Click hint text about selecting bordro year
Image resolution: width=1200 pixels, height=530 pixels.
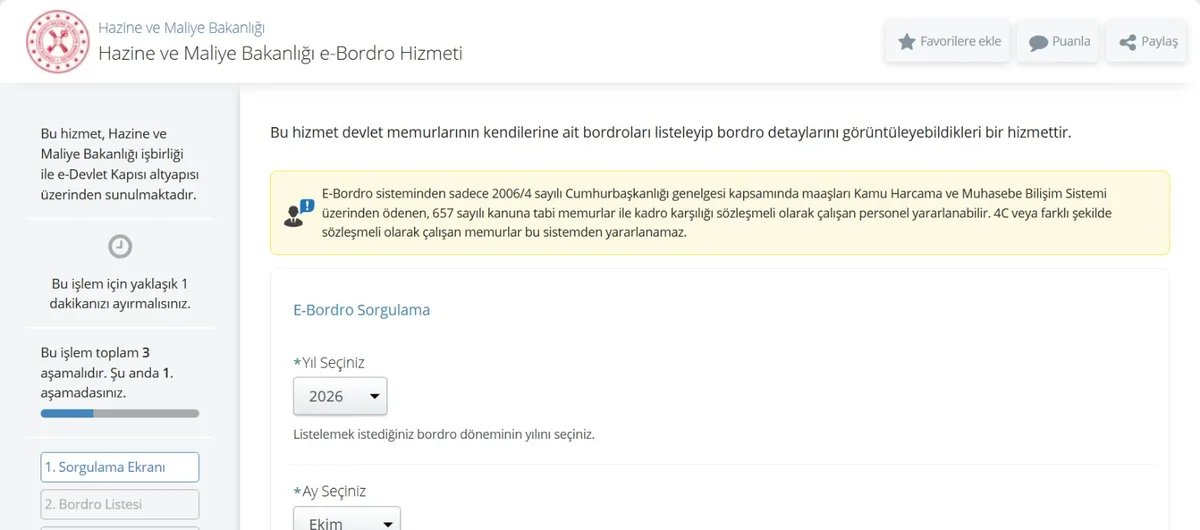click(444, 435)
